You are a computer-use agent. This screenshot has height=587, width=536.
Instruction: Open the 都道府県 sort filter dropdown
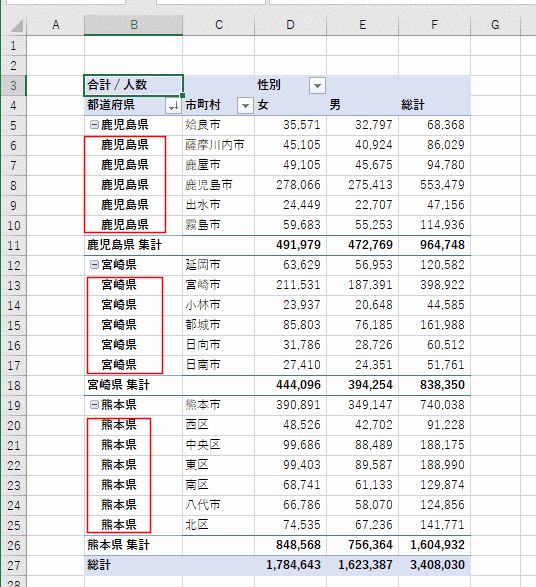[x=173, y=106]
